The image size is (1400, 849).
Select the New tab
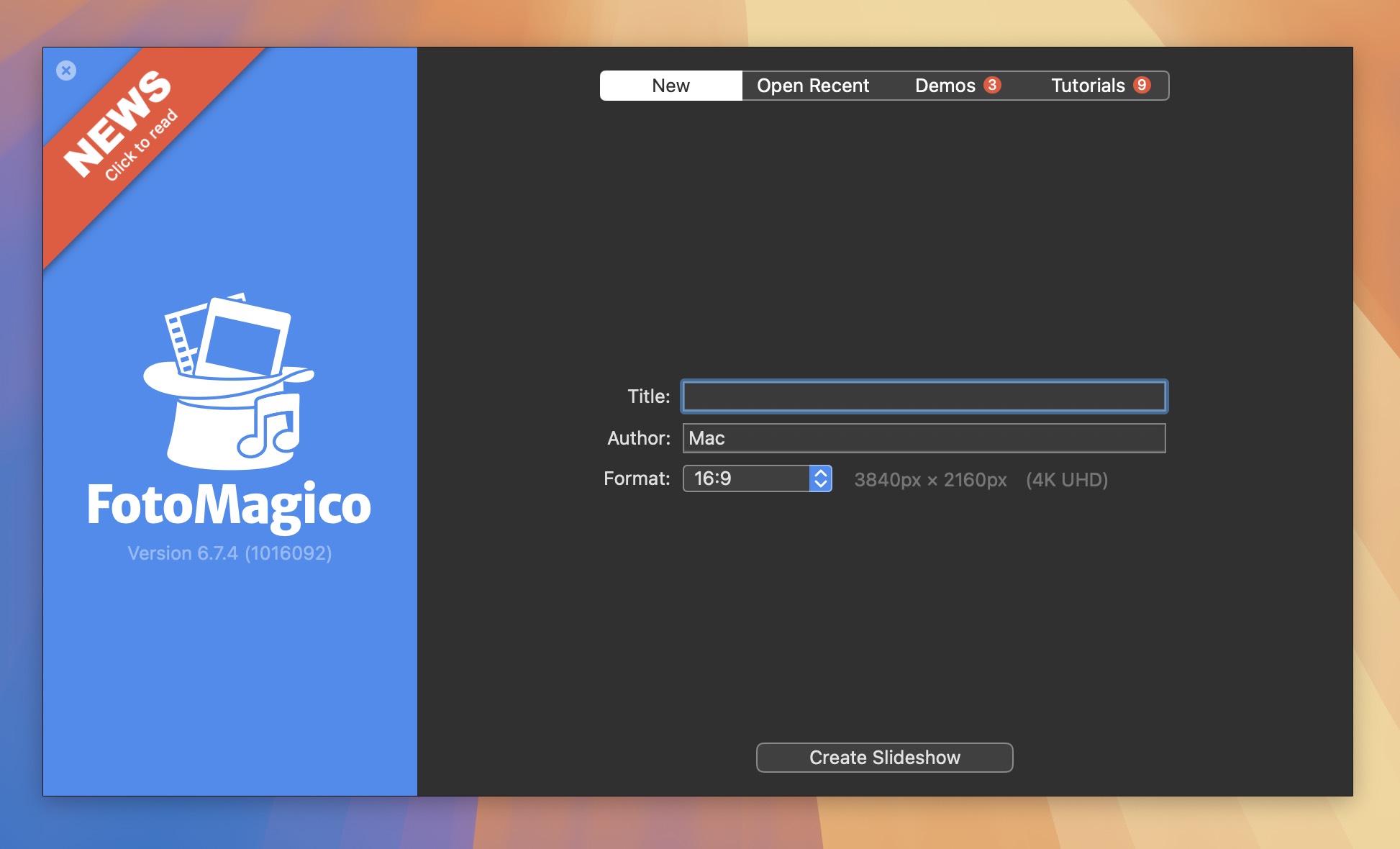[671, 86]
